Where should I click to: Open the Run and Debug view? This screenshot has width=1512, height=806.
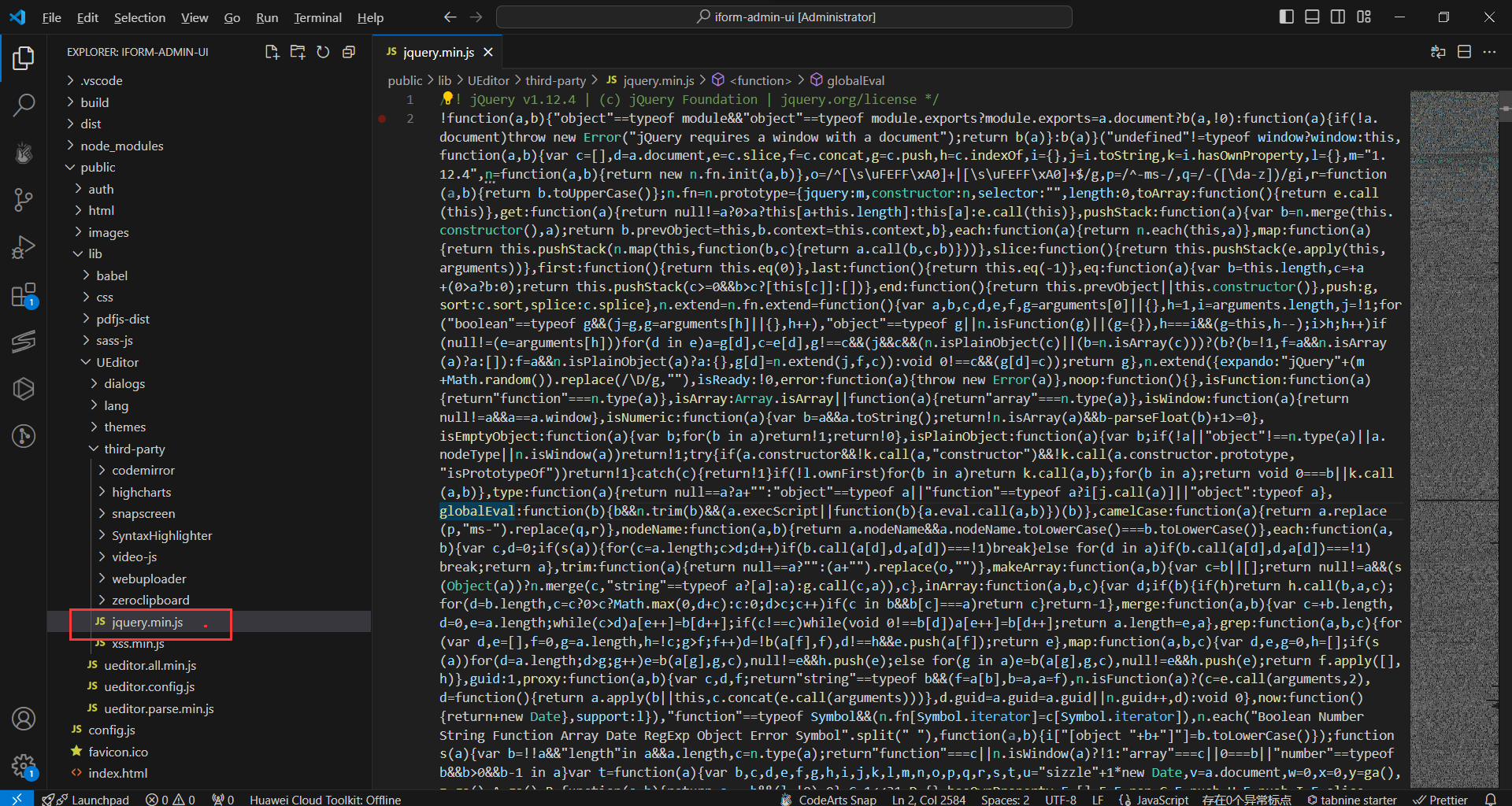click(24, 247)
